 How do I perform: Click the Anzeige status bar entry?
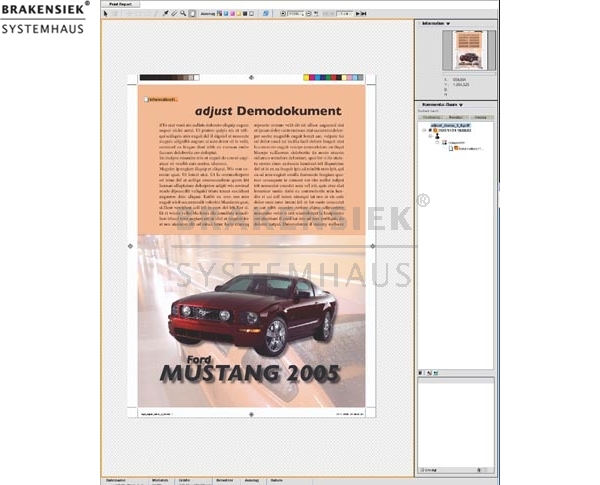pos(252,480)
